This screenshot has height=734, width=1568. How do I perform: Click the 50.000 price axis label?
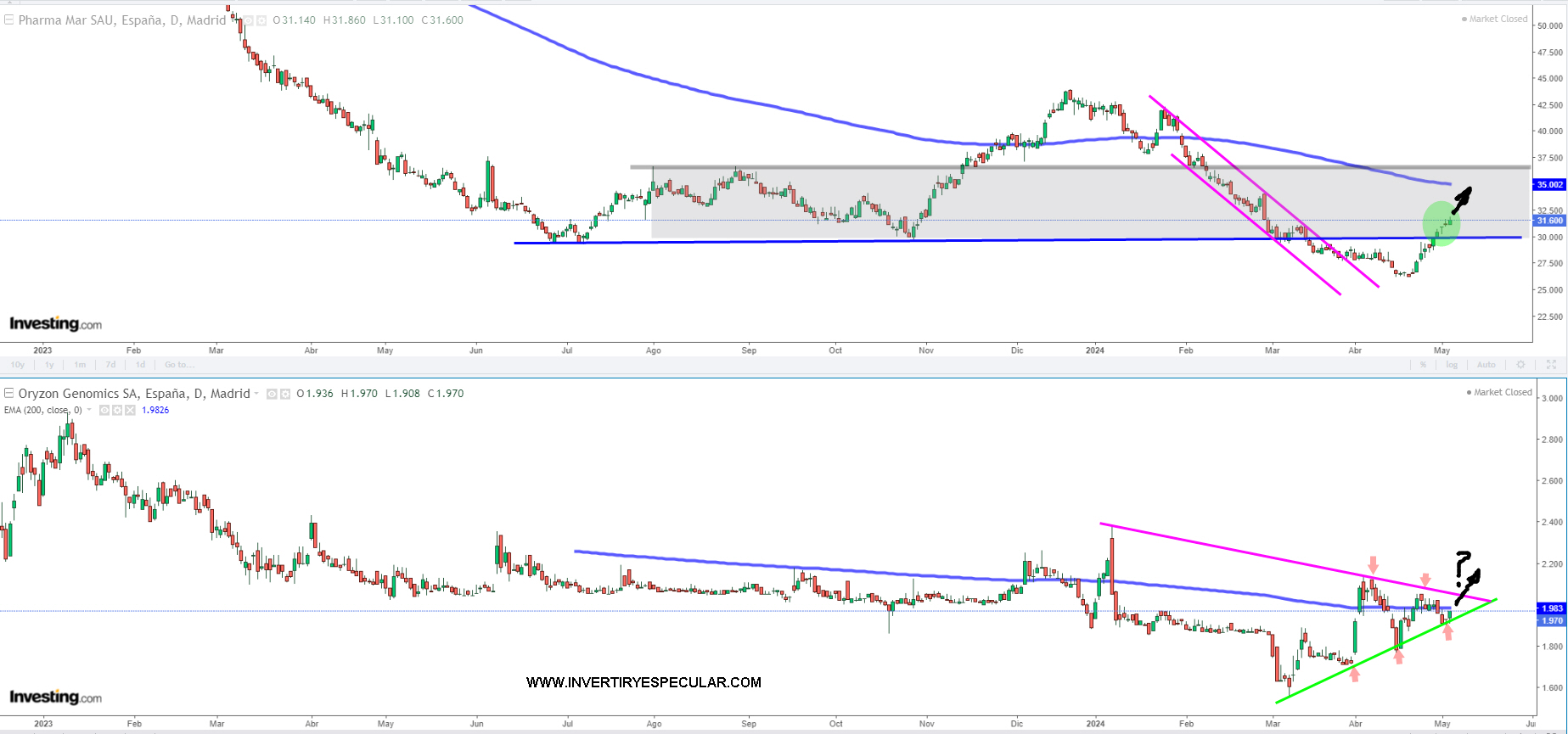(1549, 25)
